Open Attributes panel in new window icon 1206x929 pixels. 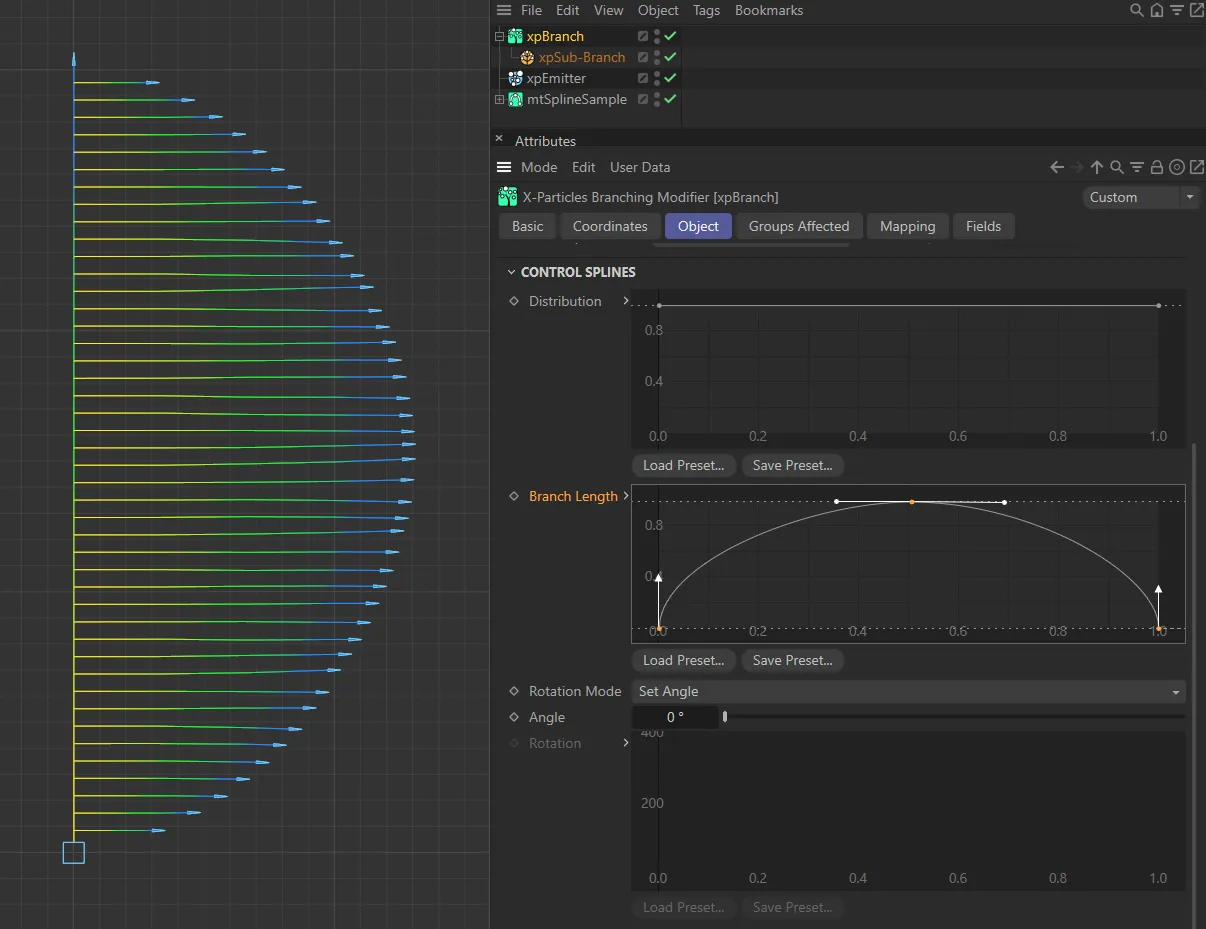(1197, 168)
